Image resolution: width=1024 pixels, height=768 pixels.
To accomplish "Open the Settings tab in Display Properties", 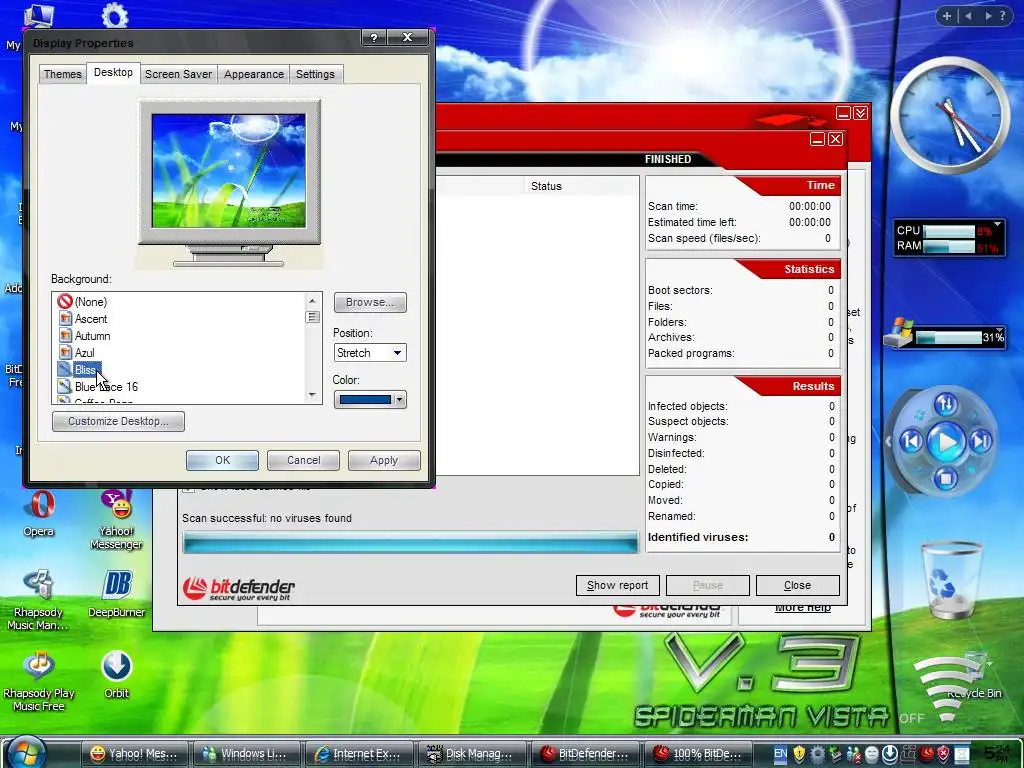I will point(315,74).
